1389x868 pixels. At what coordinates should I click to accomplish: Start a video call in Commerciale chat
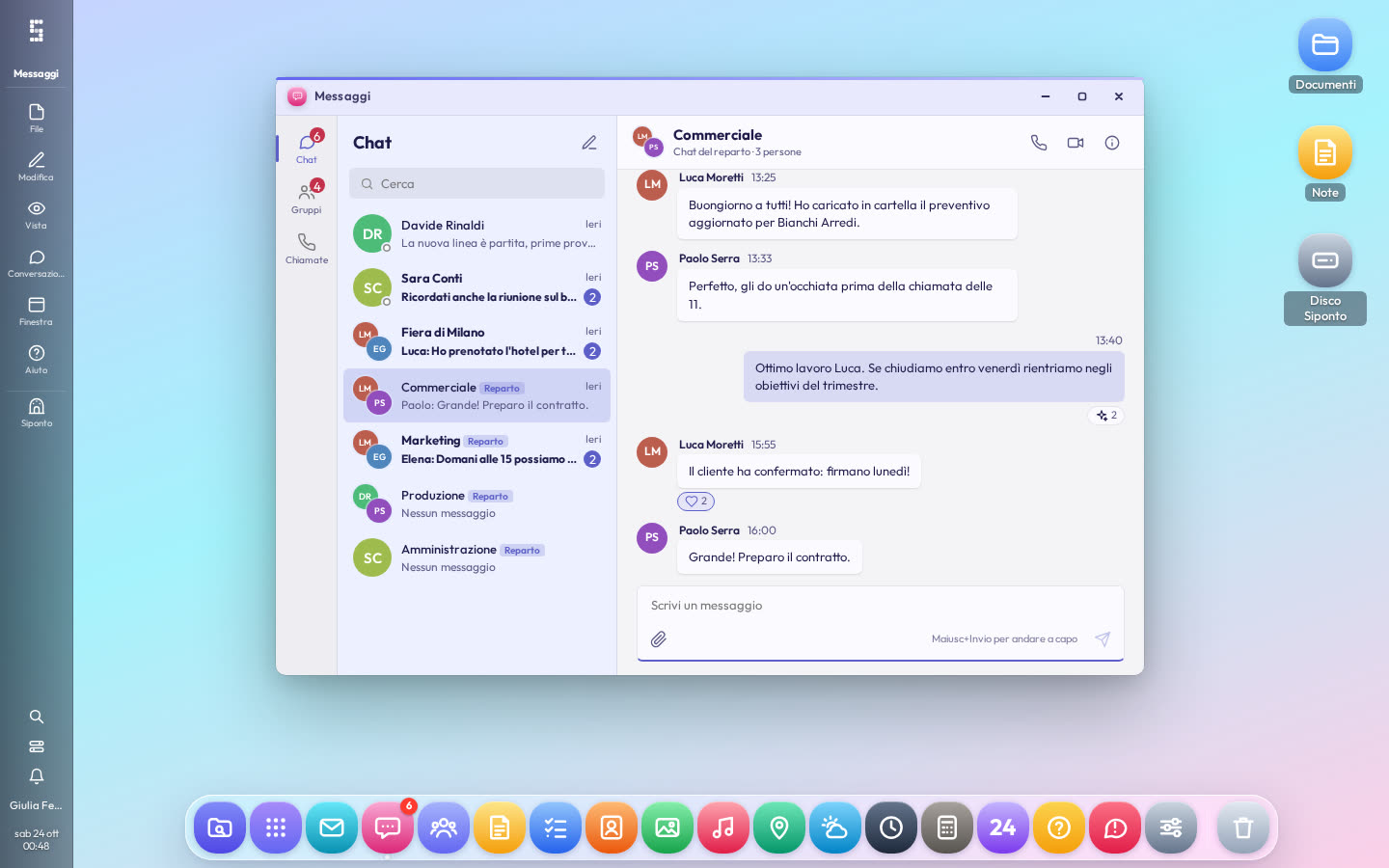pos(1076,143)
